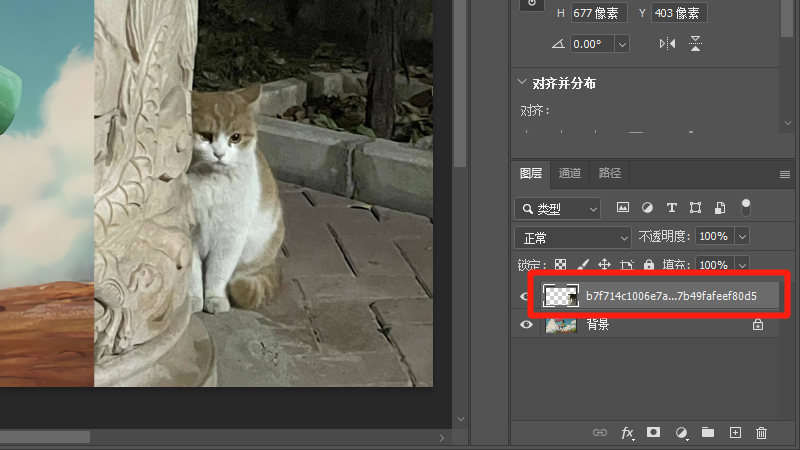This screenshot has height=450, width=800.
Task: Lock transparent pixels for the layer
Action: tap(560, 265)
